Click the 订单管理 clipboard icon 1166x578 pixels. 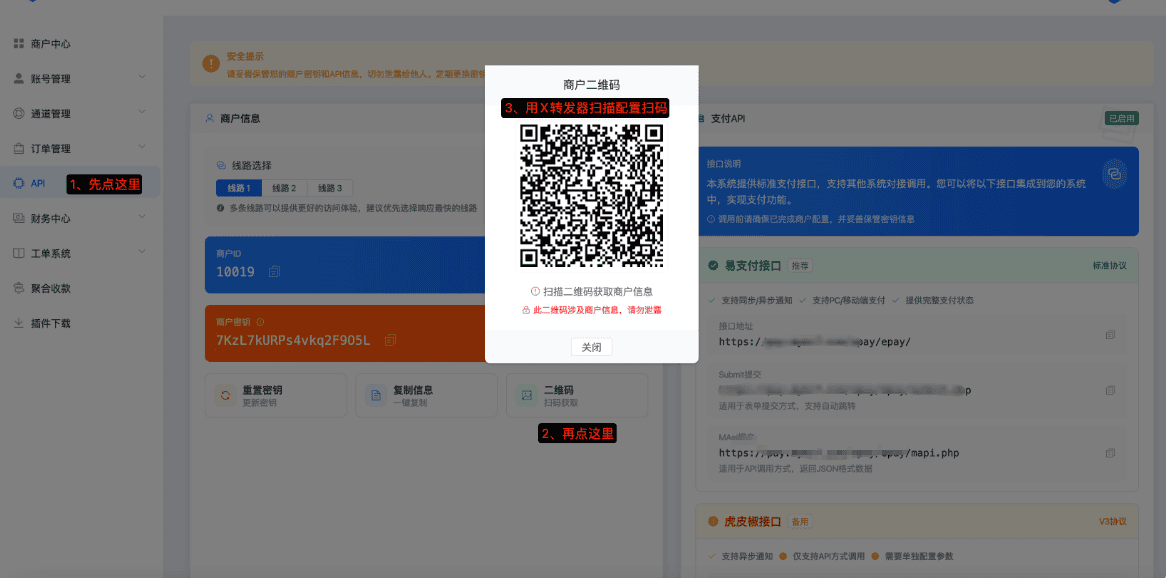point(19,148)
